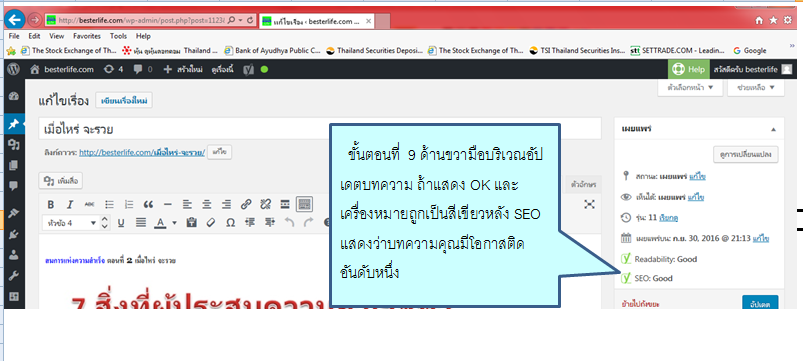Toggle italic formatting in the editor
Image resolution: width=803 pixels, height=361 pixels.
point(70,204)
